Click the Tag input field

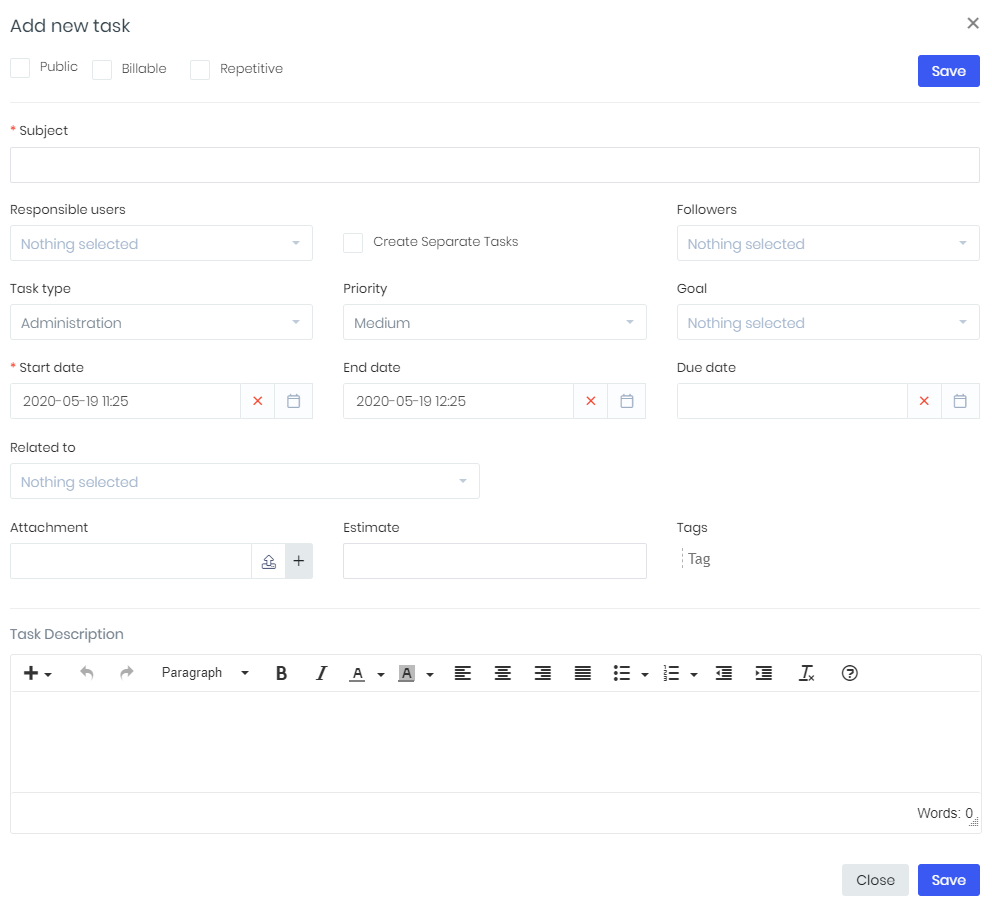tap(699, 559)
